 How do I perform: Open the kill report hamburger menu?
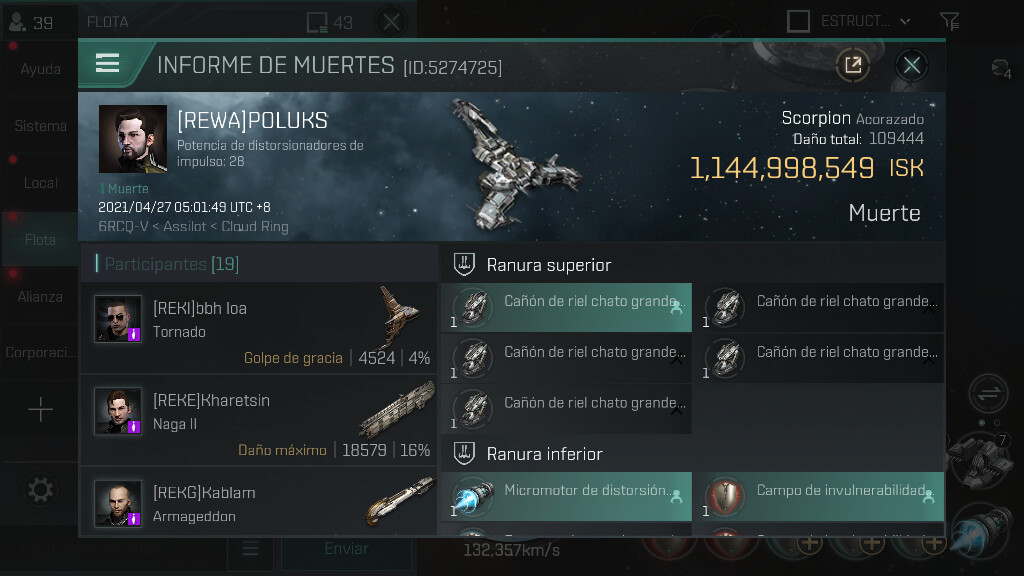coord(107,63)
